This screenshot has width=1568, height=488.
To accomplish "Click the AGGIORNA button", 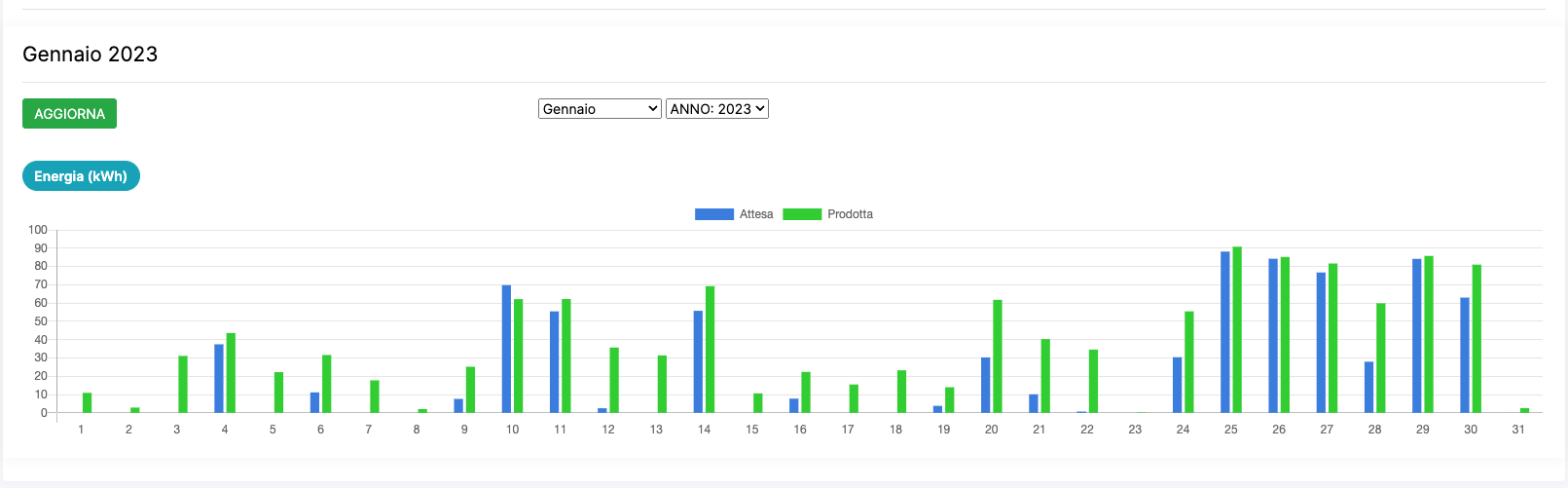I will pos(69,114).
